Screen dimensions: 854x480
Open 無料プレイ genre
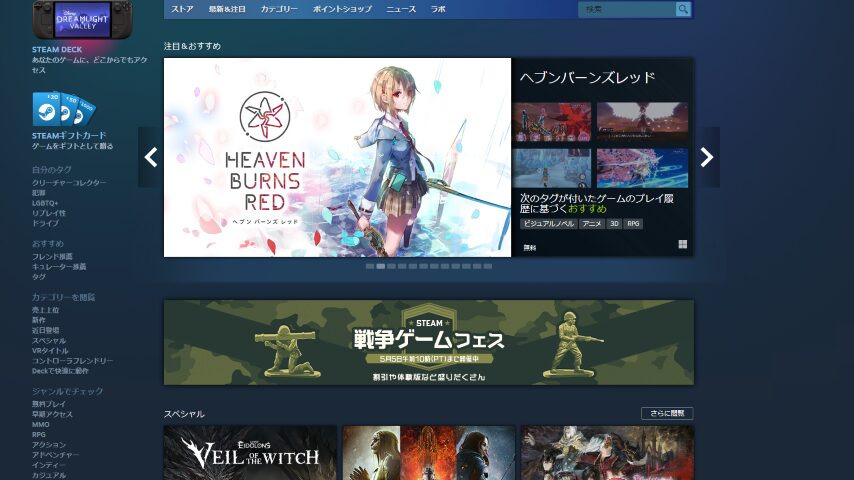point(48,404)
